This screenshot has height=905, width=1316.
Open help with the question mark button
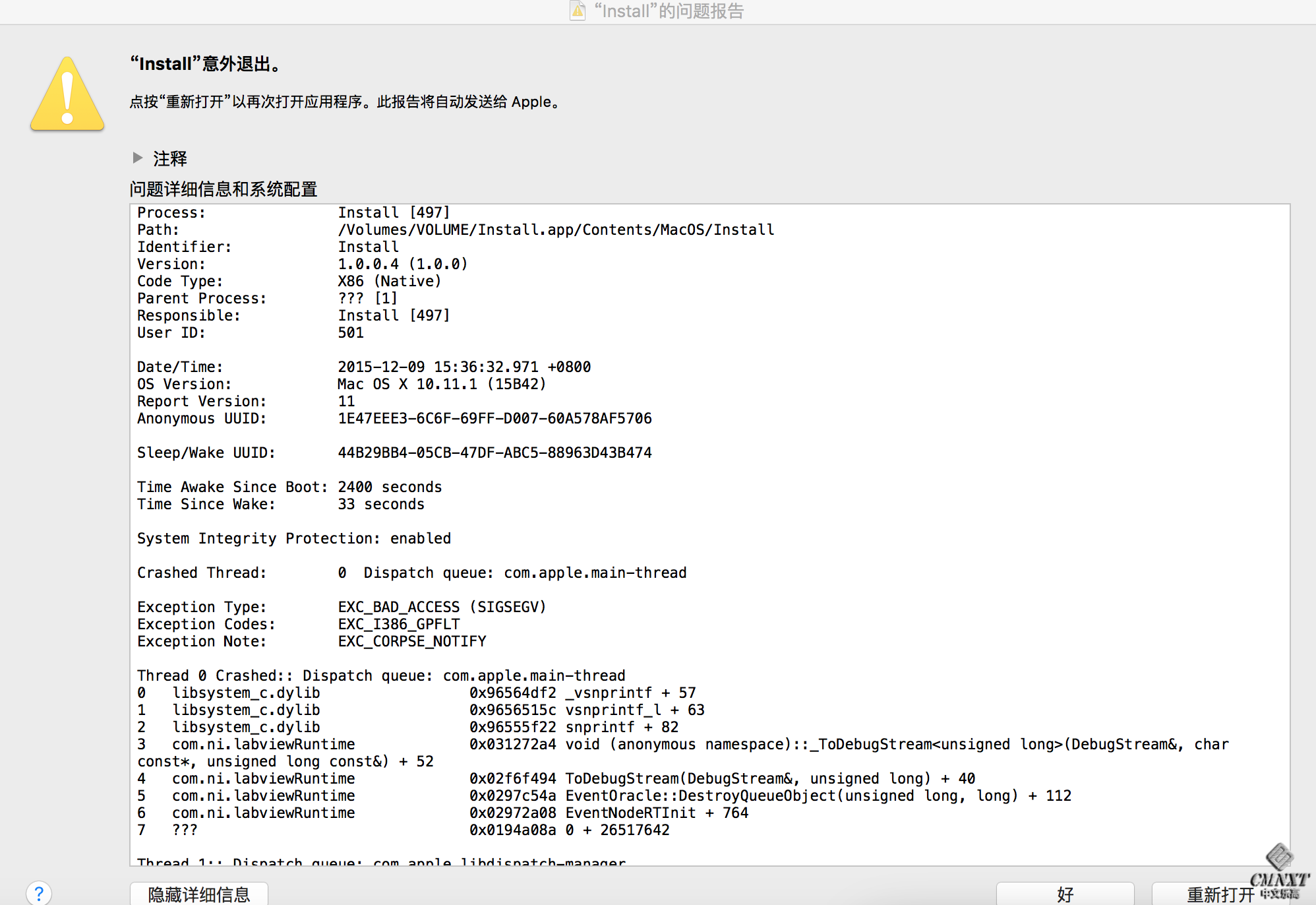[39, 893]
